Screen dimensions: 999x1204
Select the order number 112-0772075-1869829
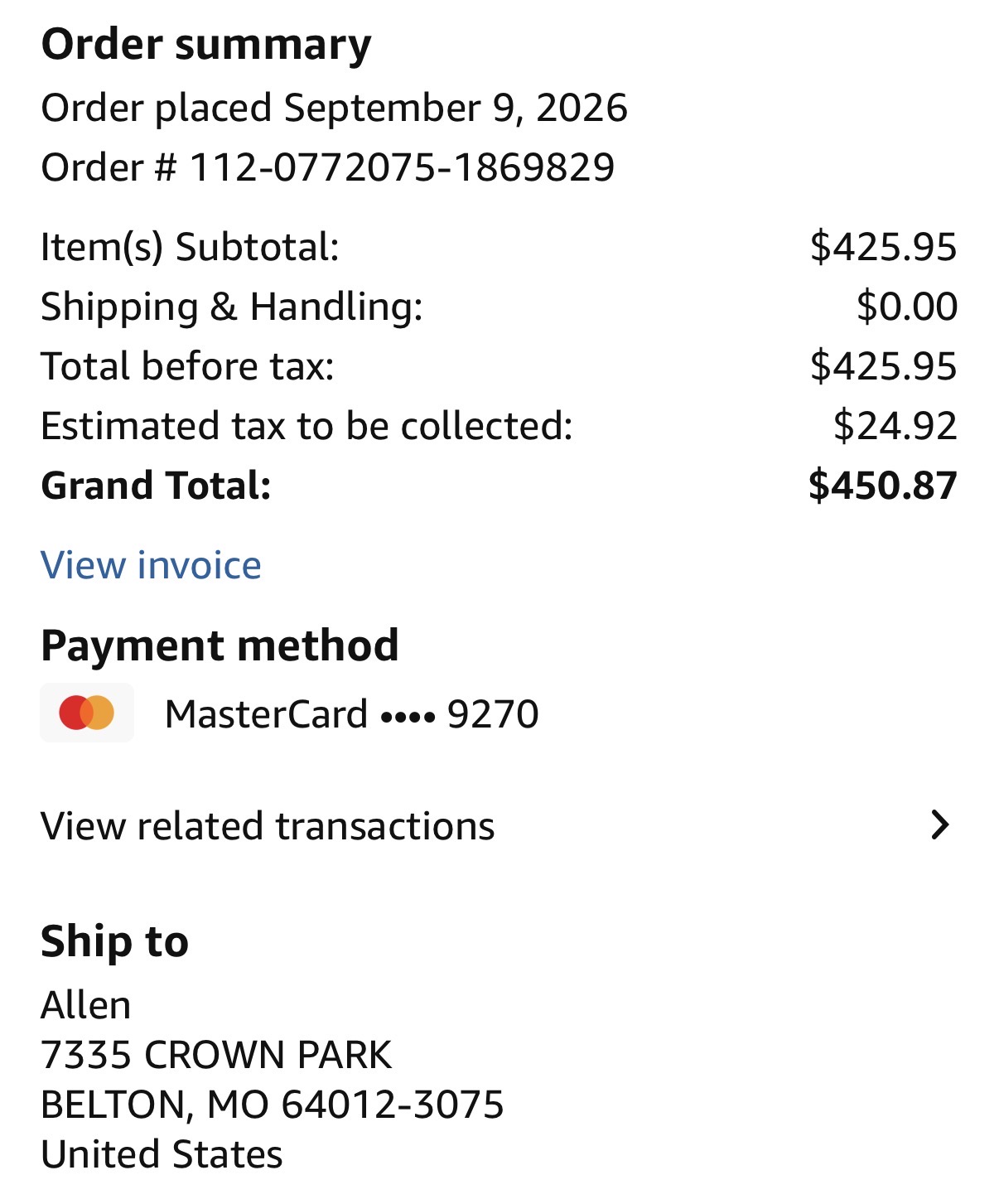[403, 167]
